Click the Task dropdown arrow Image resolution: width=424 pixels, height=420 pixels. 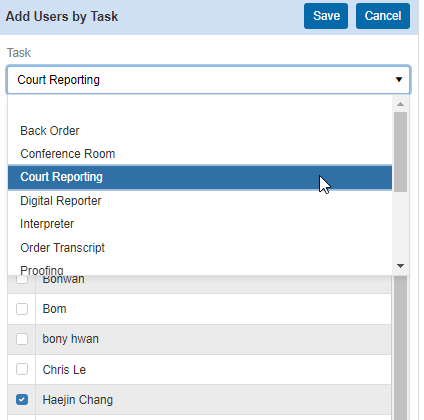coord(399,80)
